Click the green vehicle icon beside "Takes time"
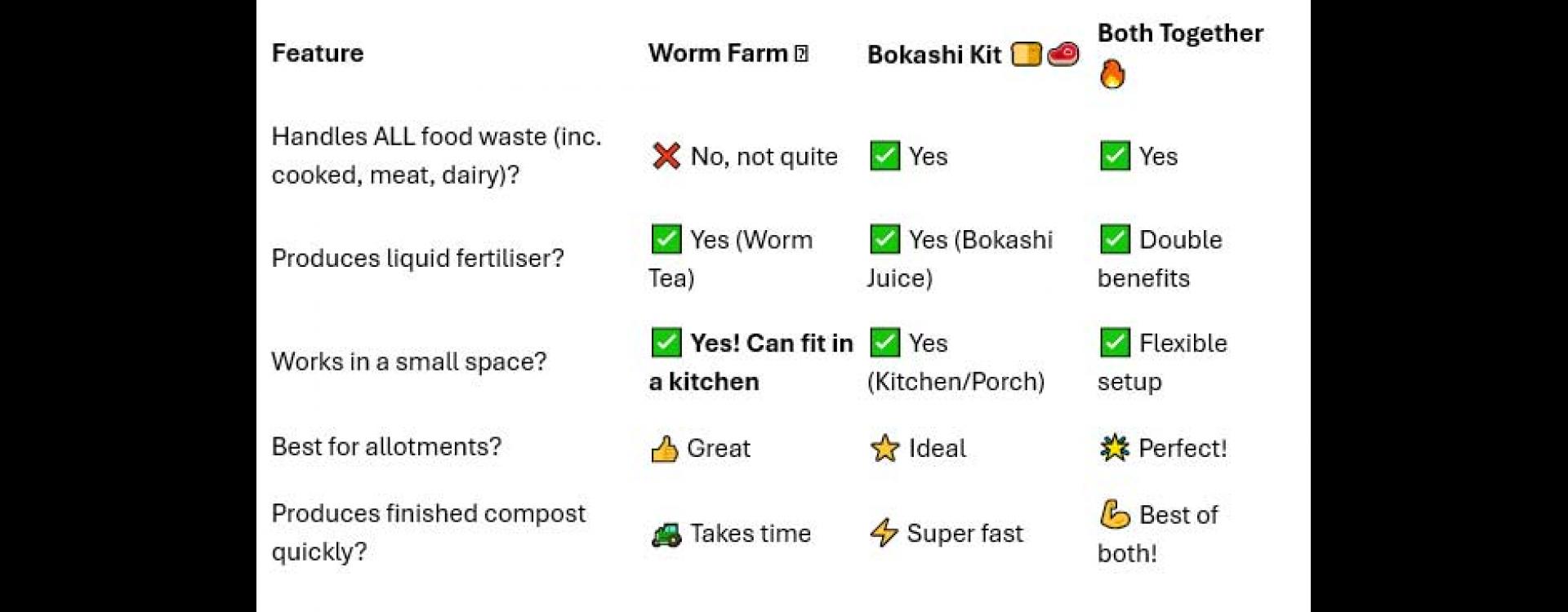 pyautogui.click(x=666, y=534)
